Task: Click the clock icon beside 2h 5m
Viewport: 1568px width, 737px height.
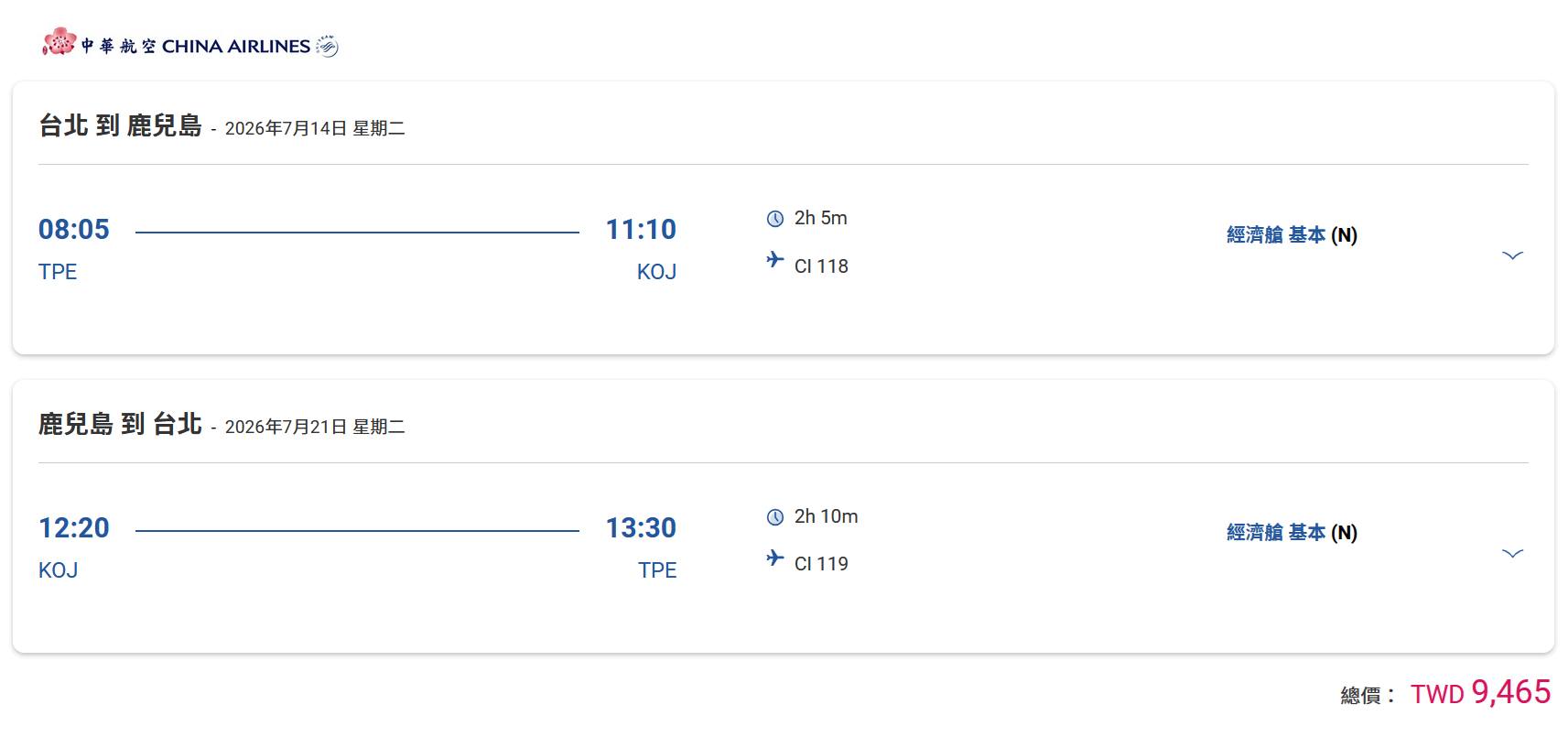Action: (775, 219)
